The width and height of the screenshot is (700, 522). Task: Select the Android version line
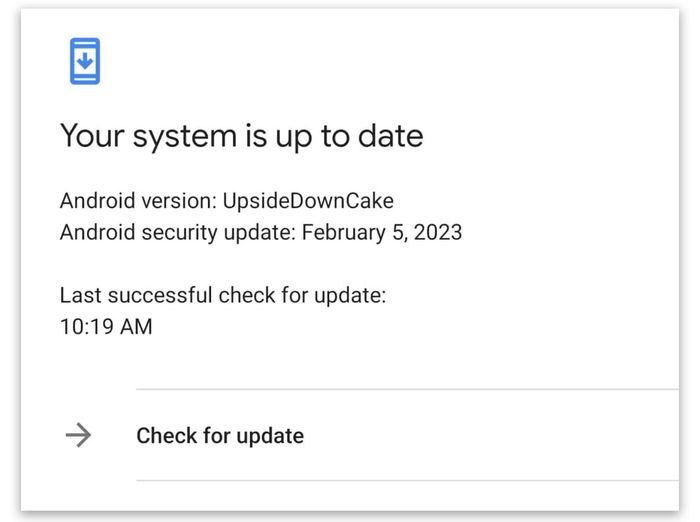227,200
